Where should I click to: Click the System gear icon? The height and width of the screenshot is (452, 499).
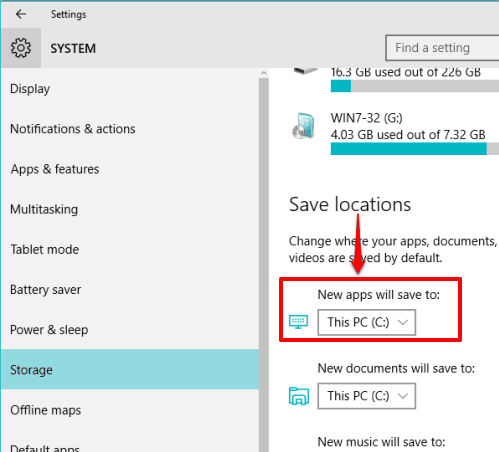pyautogui.click(x=21, y=48)
